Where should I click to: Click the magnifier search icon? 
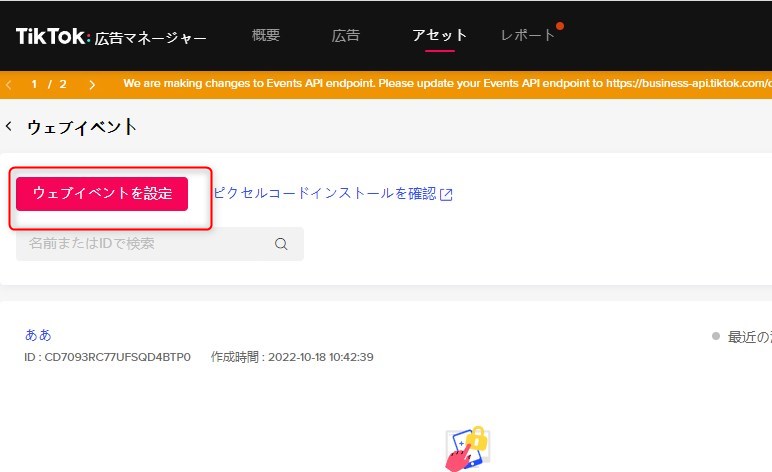[x=281, y=244]
